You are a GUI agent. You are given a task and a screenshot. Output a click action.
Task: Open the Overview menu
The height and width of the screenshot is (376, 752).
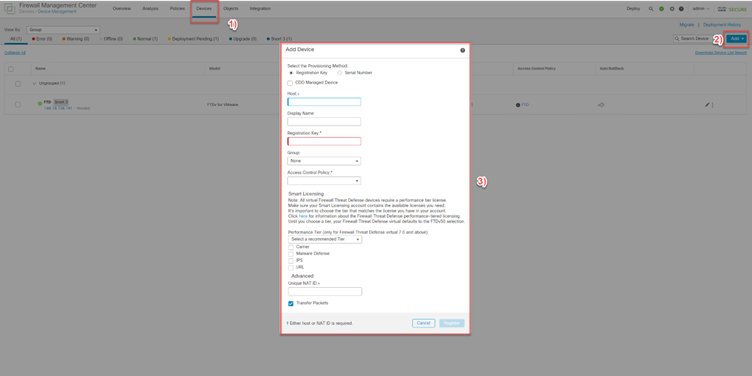pos(121,9)
